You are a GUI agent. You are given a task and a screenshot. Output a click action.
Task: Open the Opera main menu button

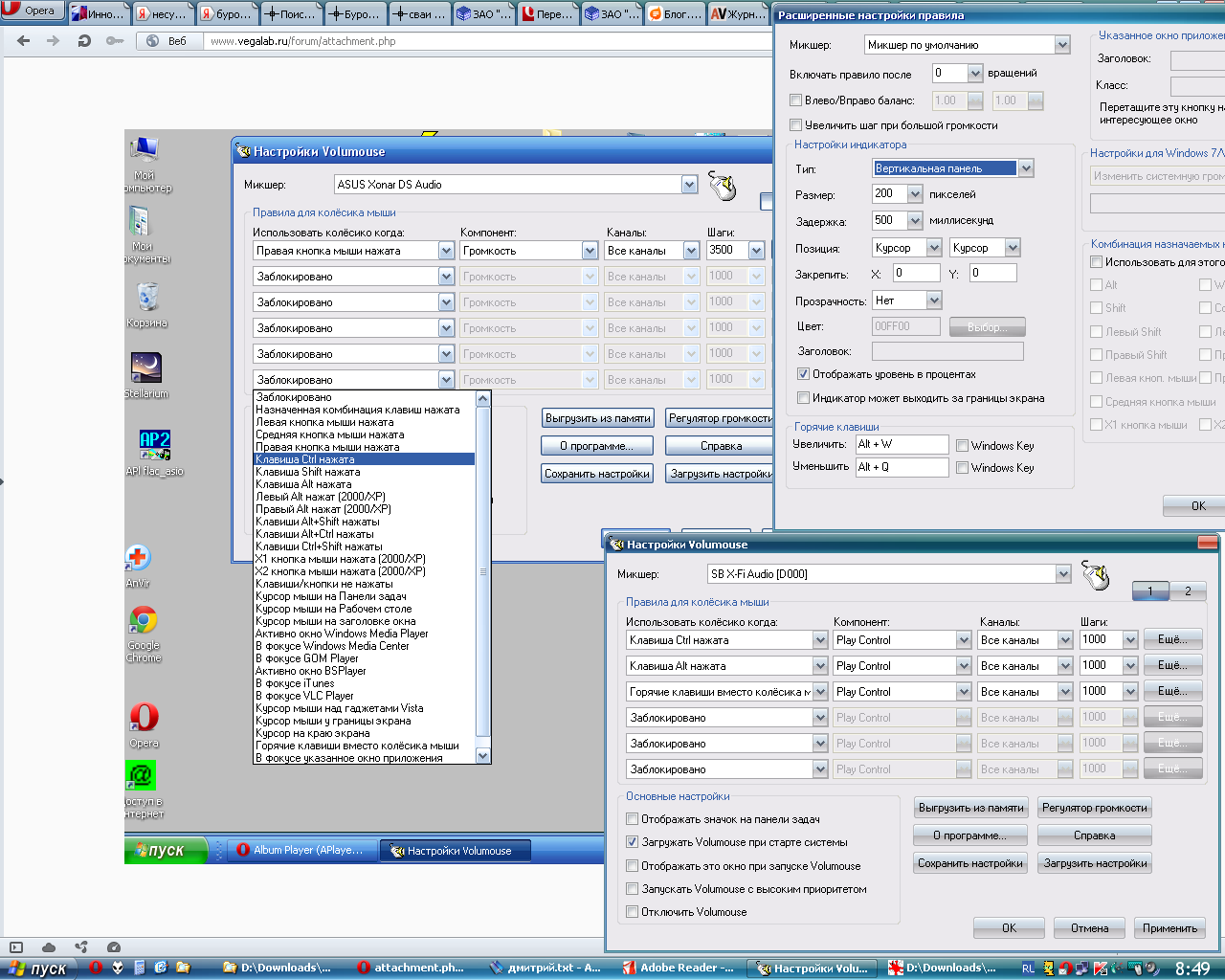coord(32,11)
